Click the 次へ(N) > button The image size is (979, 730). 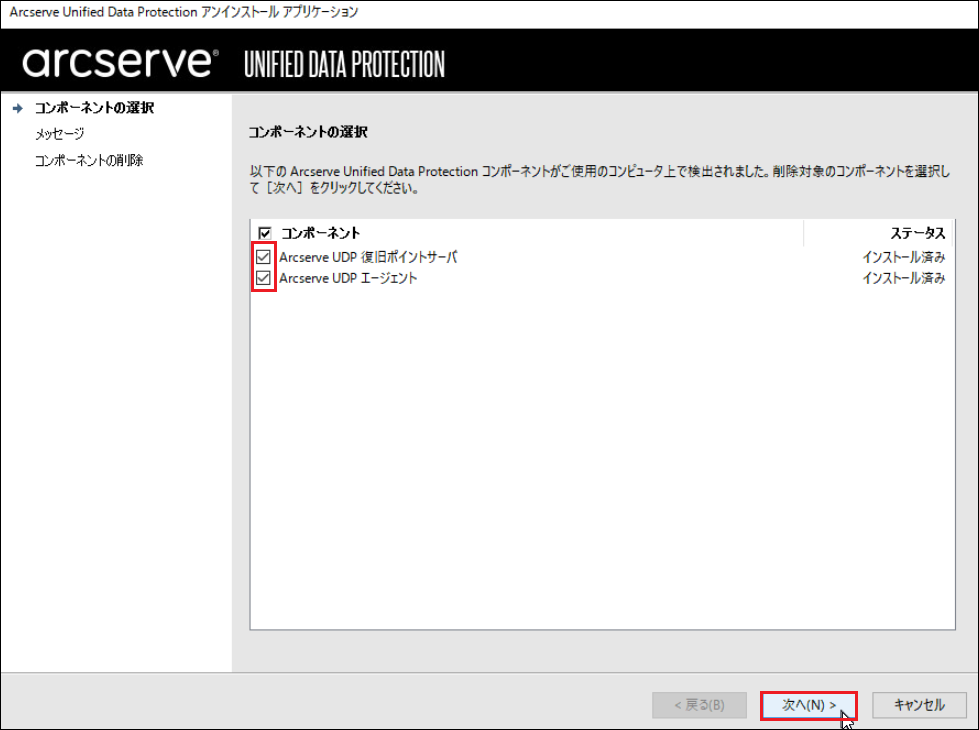pos(809,706)
